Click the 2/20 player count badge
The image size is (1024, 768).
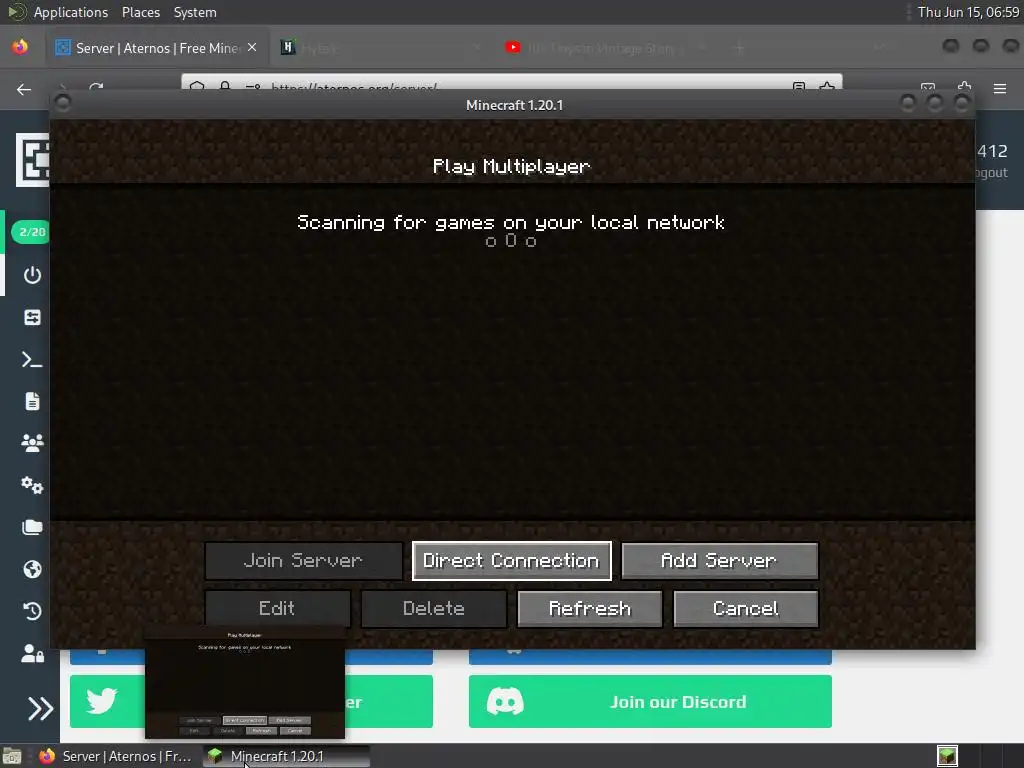(31, 232)
